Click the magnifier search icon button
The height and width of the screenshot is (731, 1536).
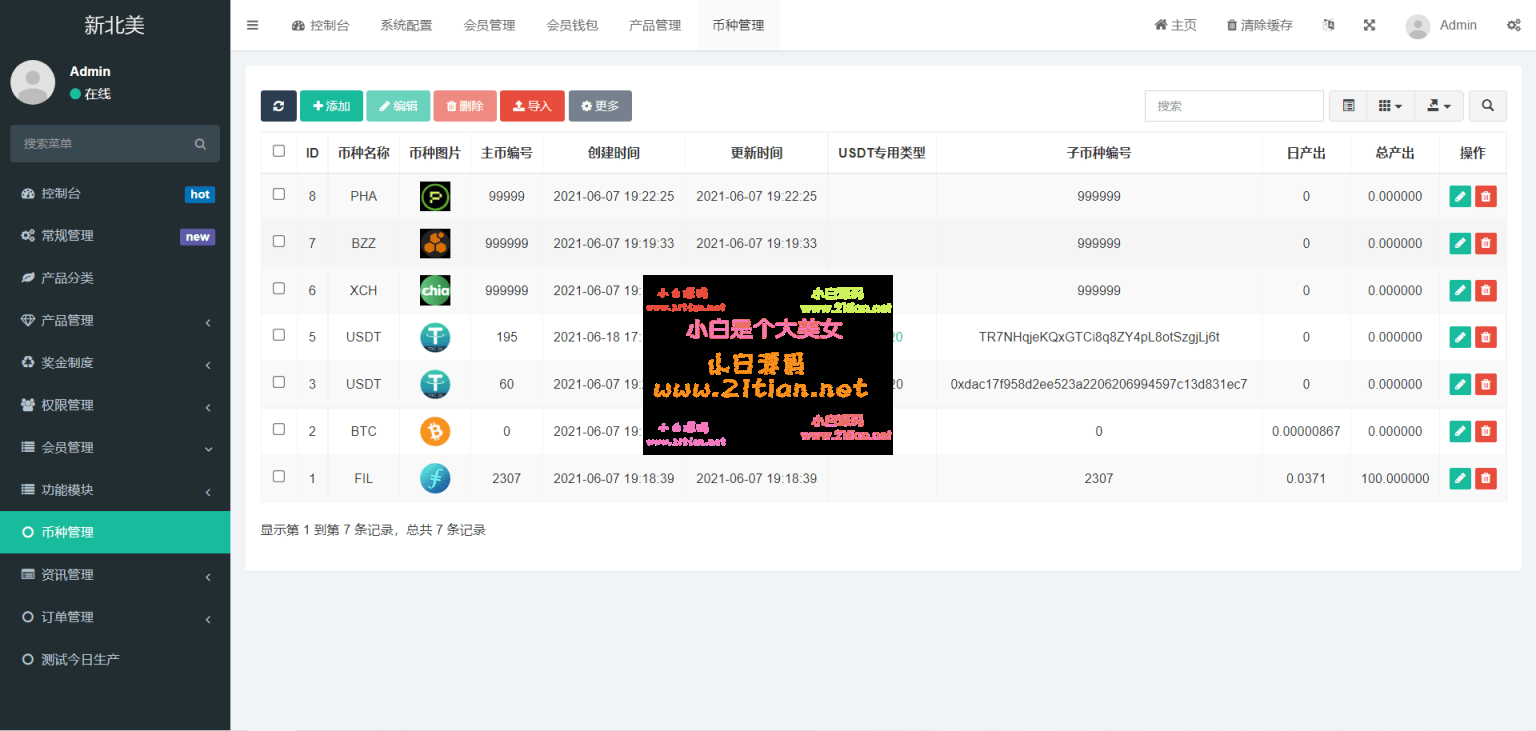1488,106
